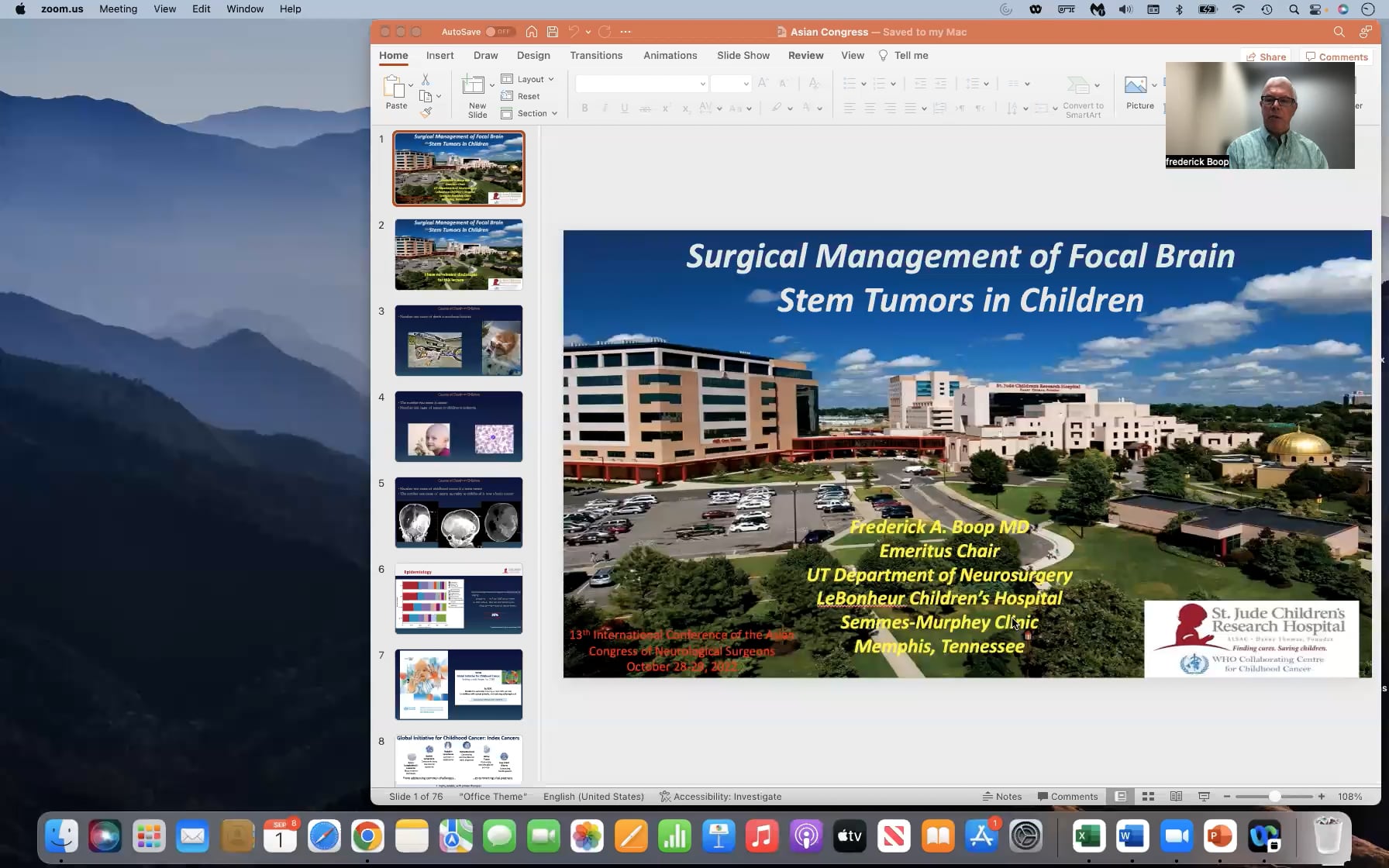The width and height of the screenshot is (1389, 868).
Task: Expand the Picture dropdown arrow
Action: [x=1154, y=85]
